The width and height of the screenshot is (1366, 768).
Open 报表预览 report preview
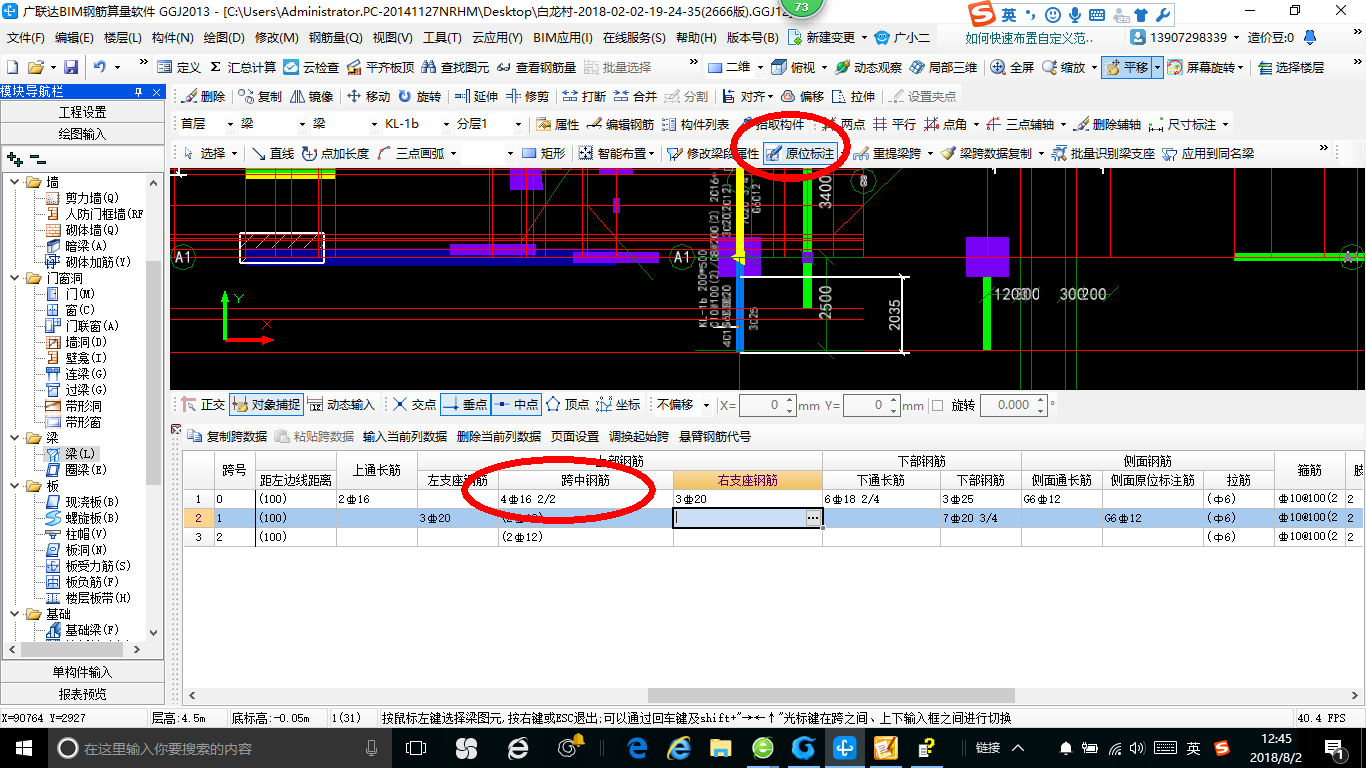82,694
